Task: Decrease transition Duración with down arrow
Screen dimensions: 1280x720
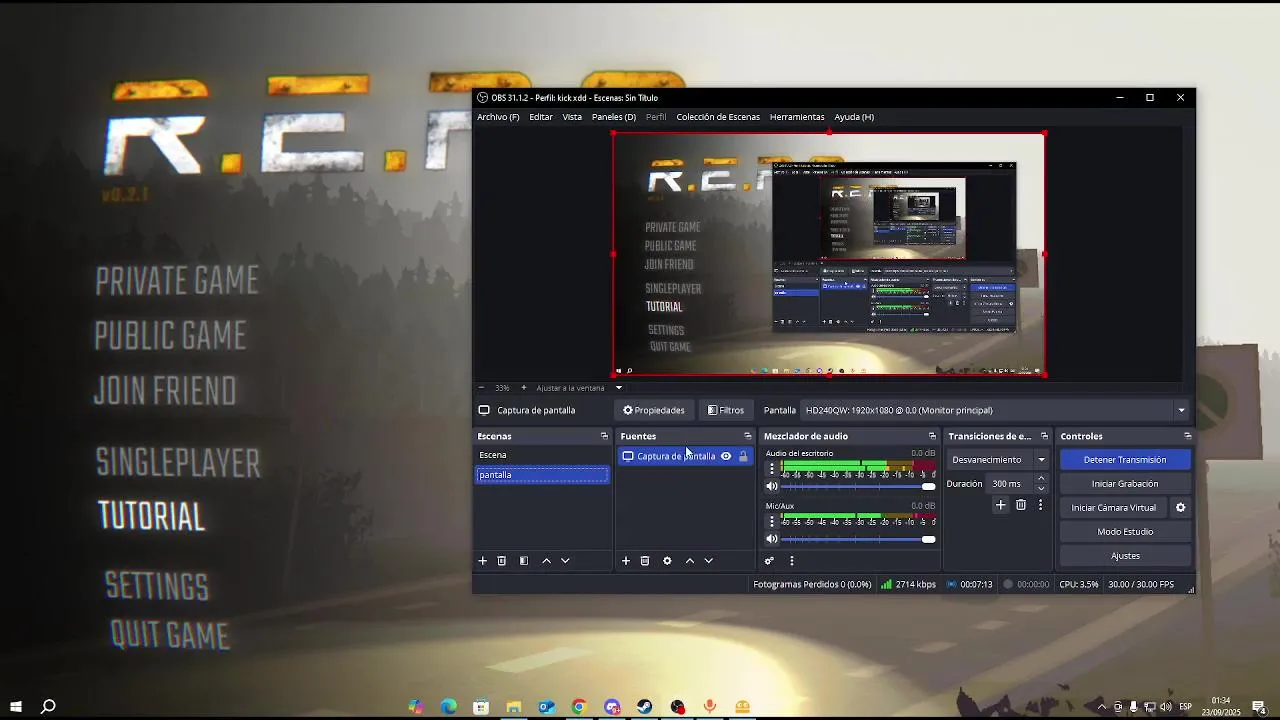Action: [1041, 488]
